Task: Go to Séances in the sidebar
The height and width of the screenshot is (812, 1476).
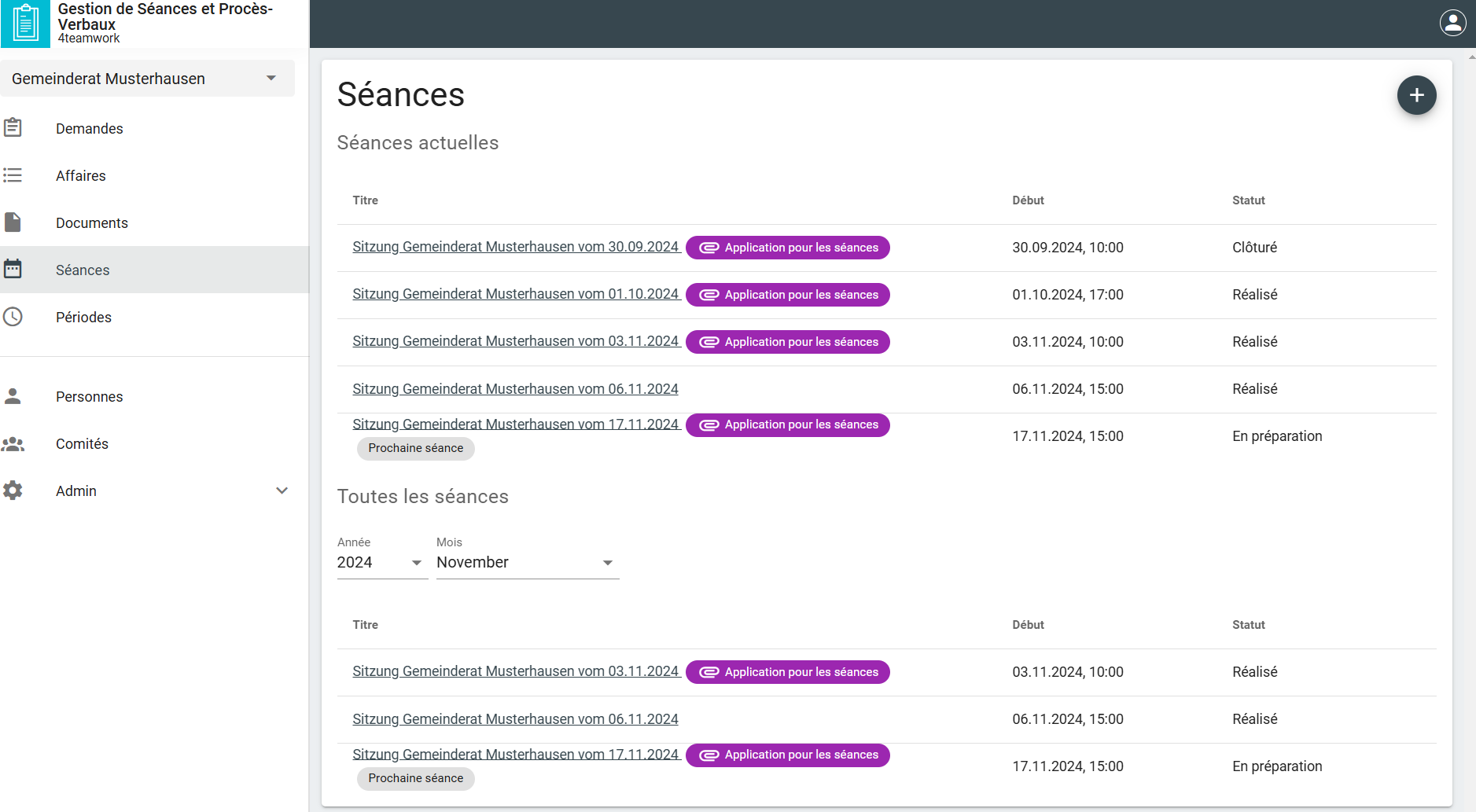Action: (x=83, y=270)
